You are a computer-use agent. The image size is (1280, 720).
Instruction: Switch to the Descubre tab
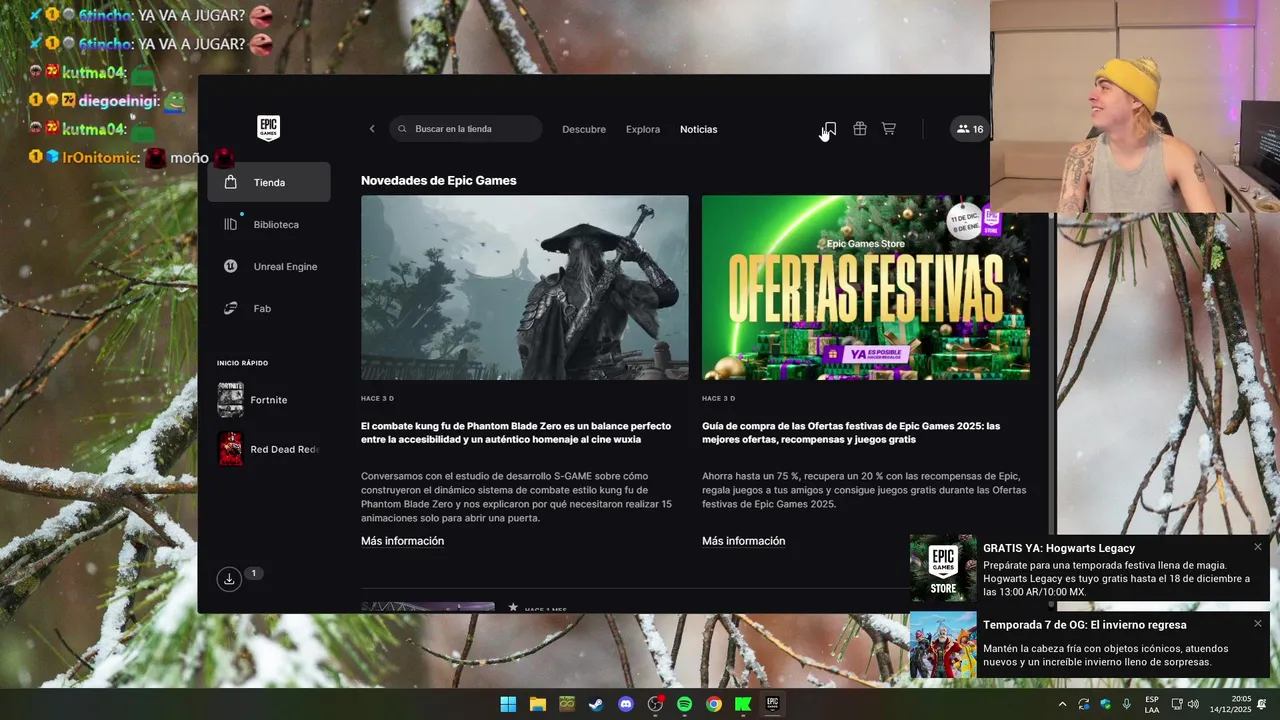(584, 129)
